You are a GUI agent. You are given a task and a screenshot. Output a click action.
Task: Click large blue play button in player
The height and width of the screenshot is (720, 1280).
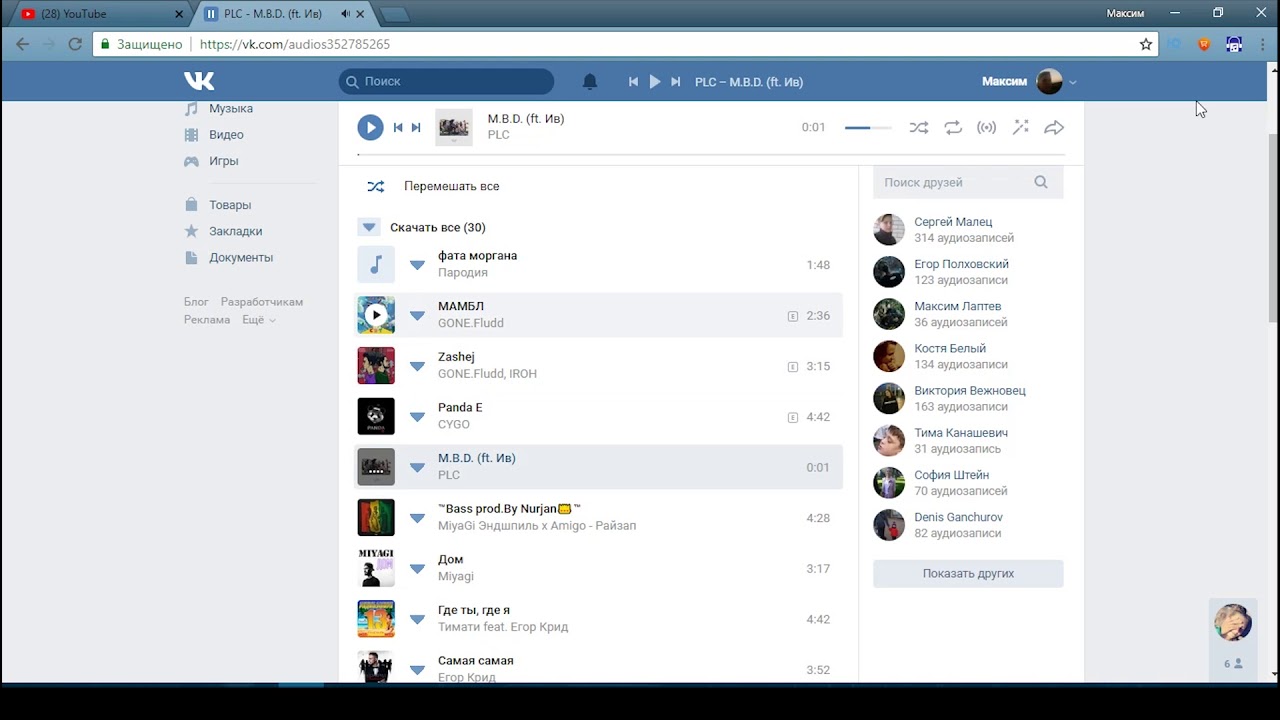tap(370, 127)
